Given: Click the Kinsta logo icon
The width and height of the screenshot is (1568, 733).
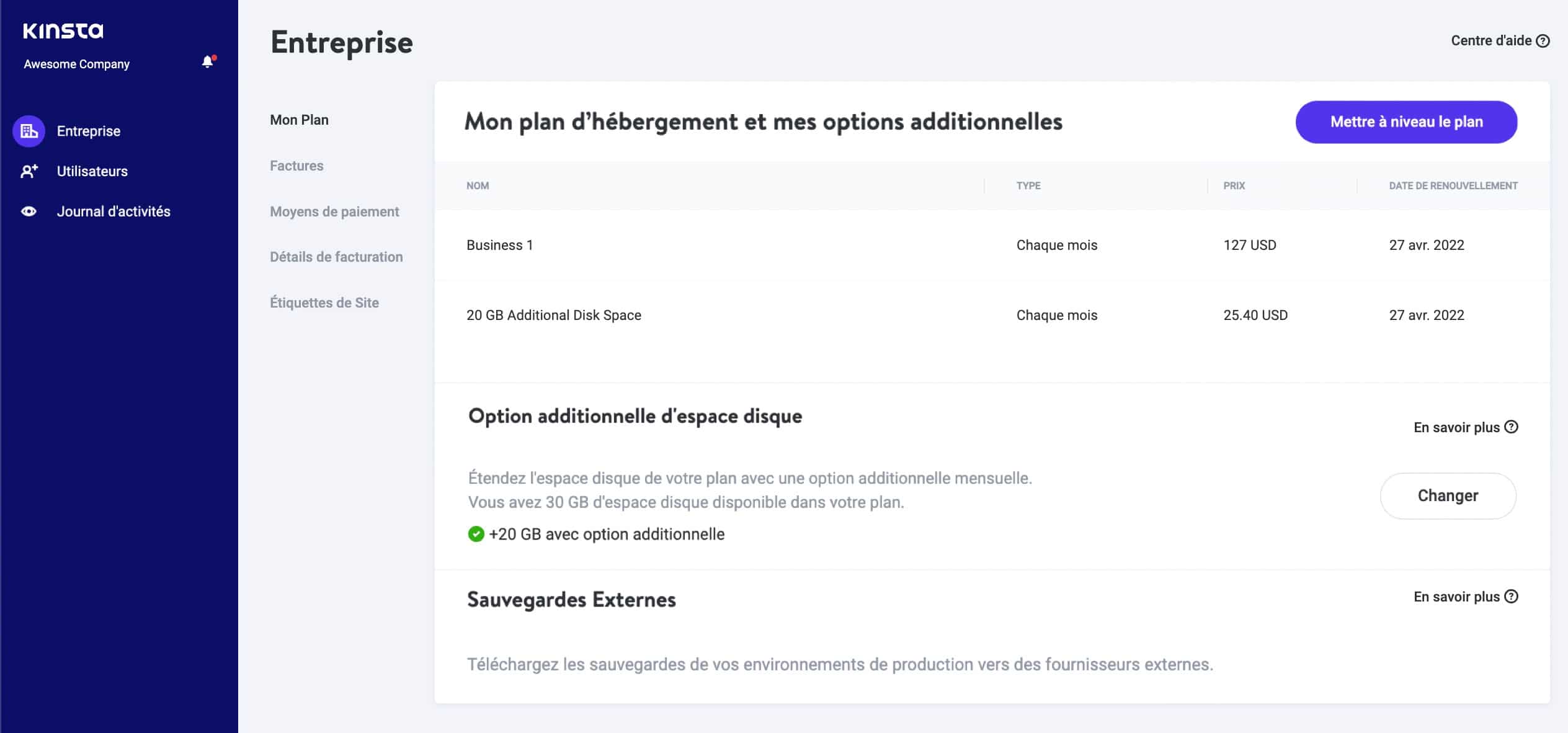Looking at the screenshot, I should pyautogui.click(x=62, y=29).
